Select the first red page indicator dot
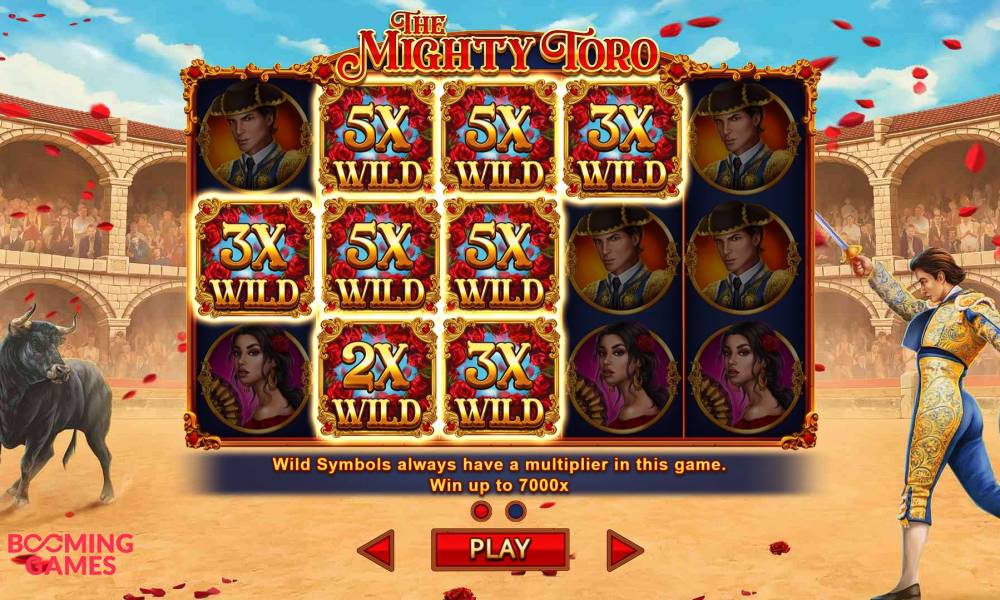1000x600 pixels. 482,511
